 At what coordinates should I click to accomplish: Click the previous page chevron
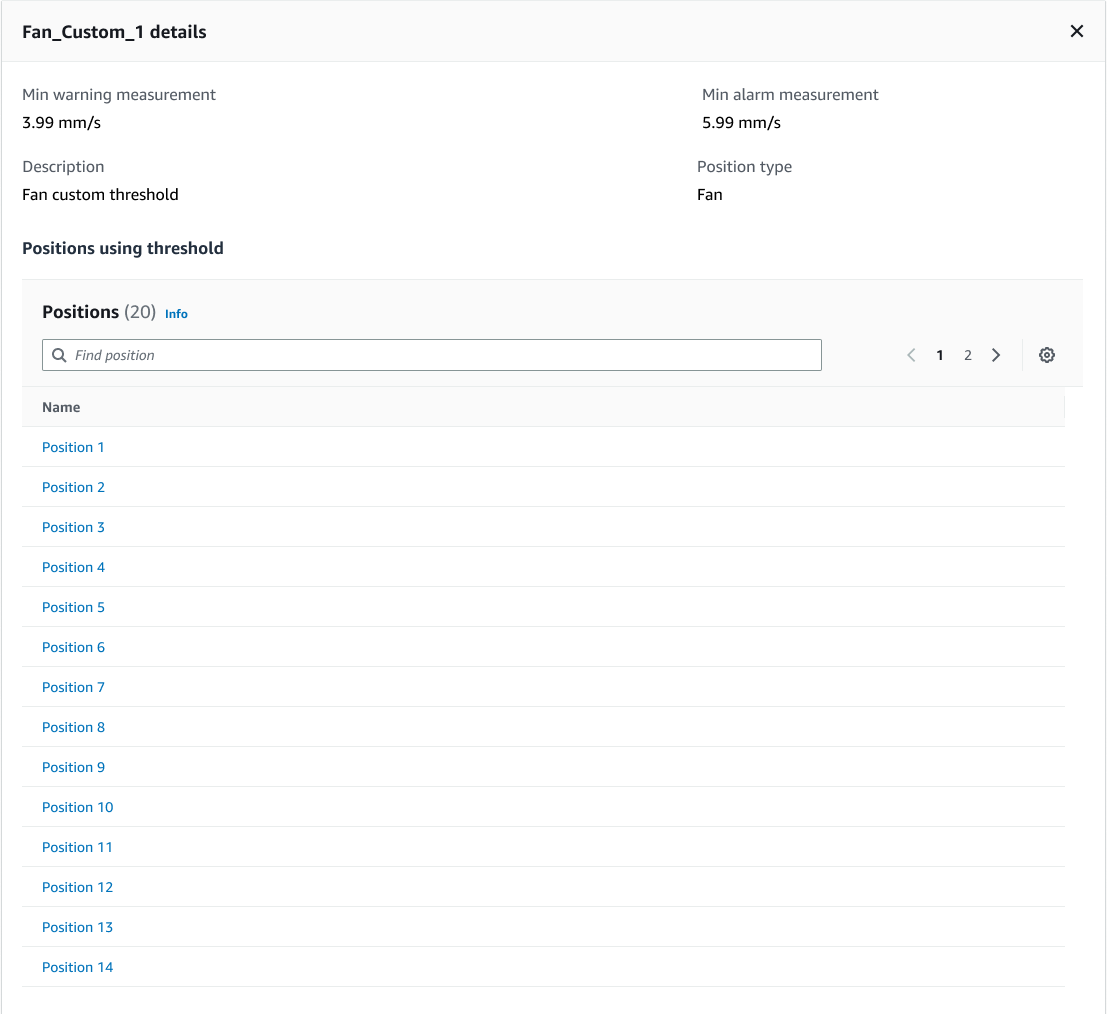(911, 355)
